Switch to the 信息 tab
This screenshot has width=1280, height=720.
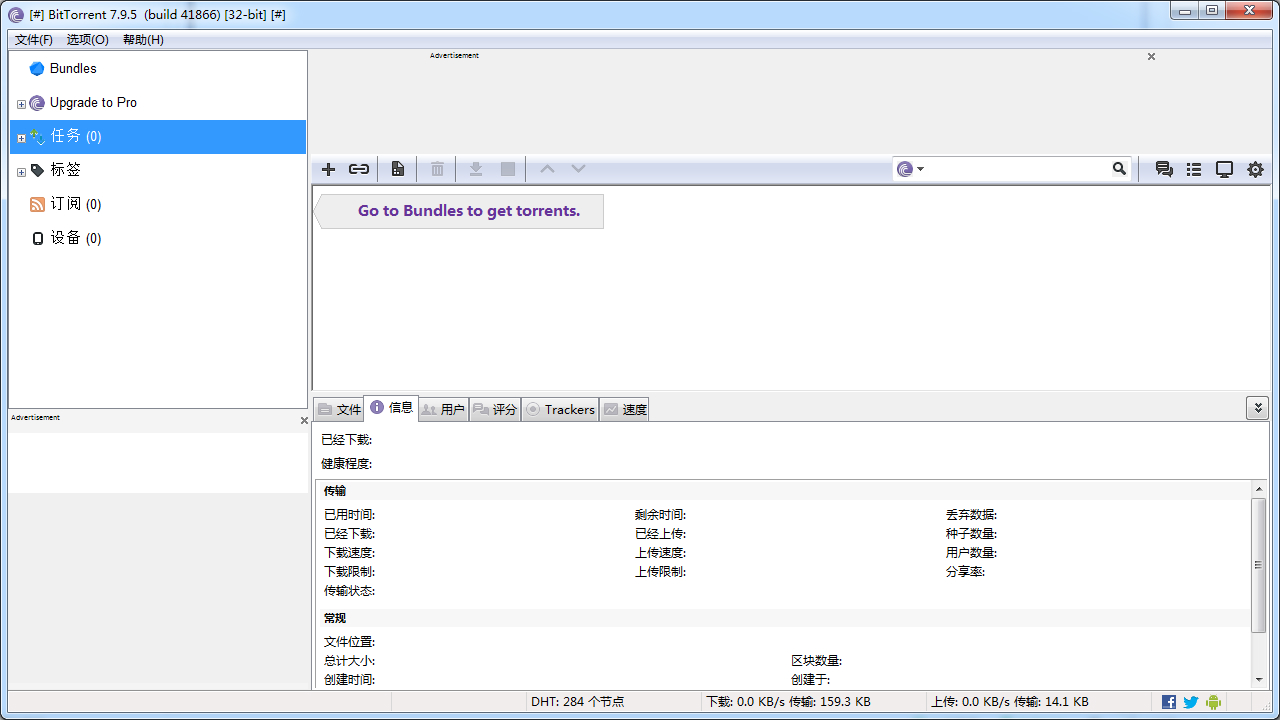(391, 407)
